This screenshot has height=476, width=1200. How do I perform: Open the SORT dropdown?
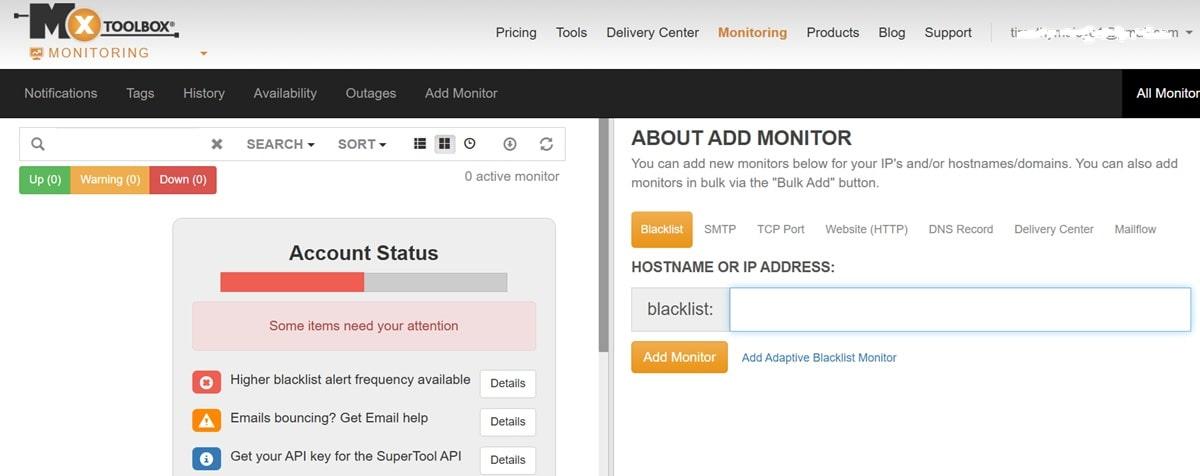(x=362, y=144)
